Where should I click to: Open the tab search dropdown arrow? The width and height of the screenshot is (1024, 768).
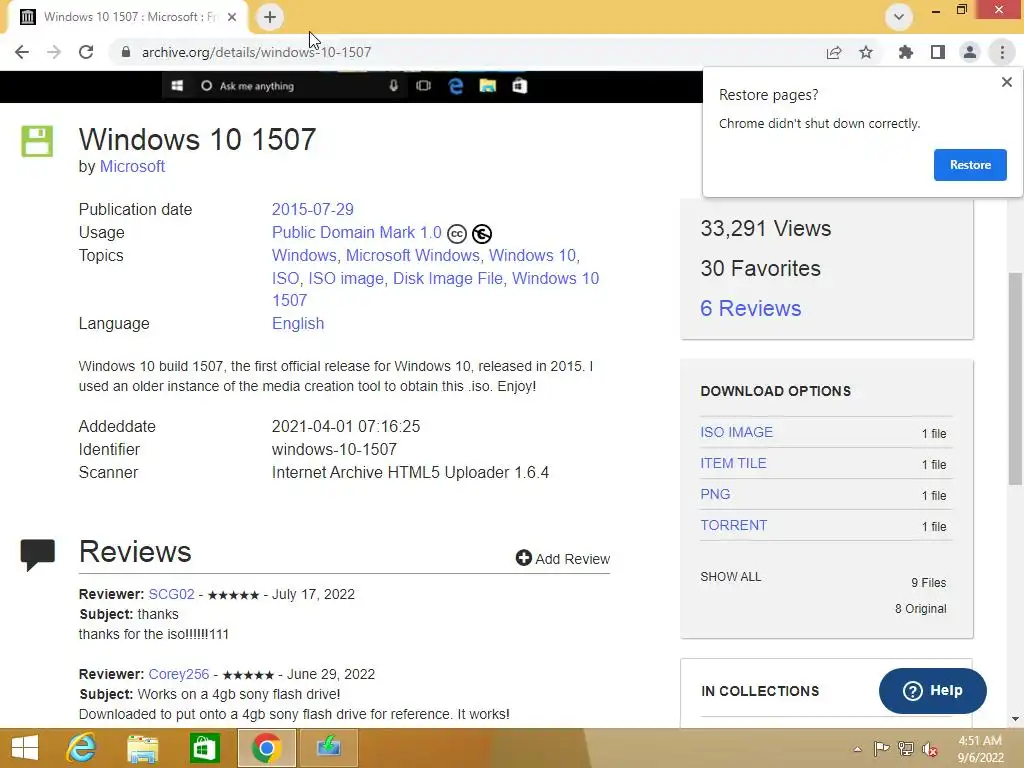click(x=899, y=17)
